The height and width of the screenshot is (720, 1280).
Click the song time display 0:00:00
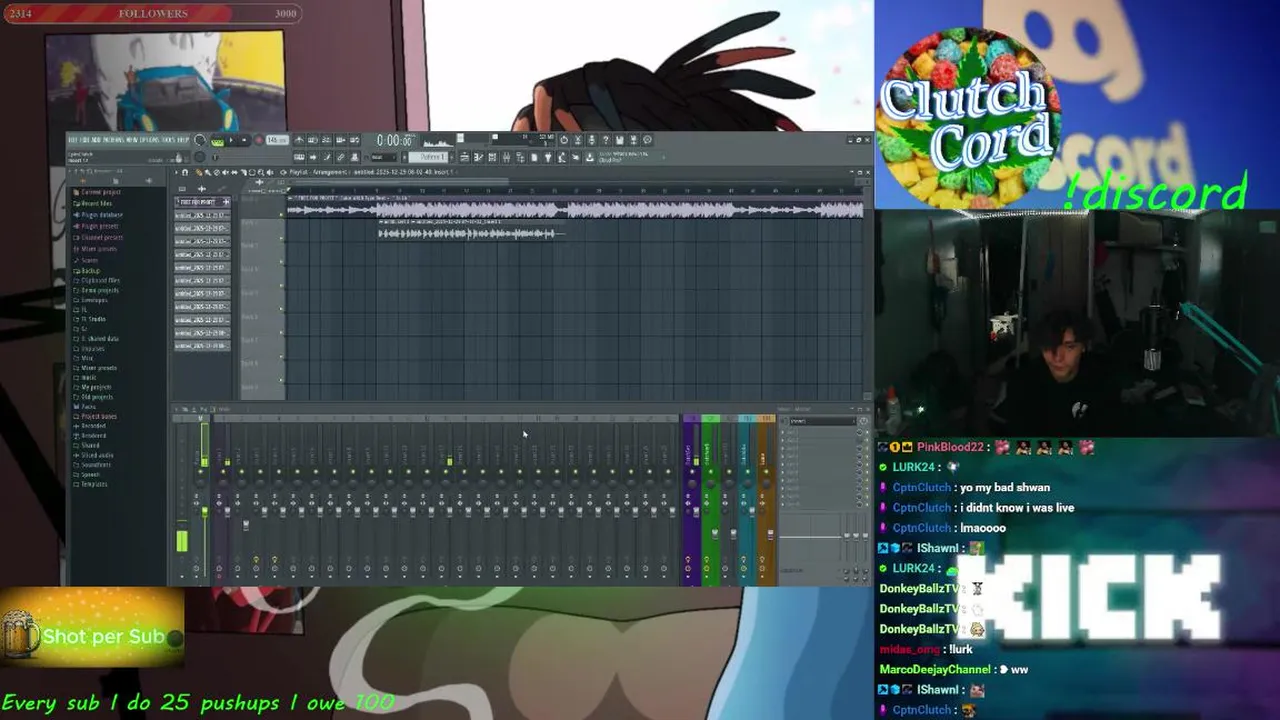393,140
